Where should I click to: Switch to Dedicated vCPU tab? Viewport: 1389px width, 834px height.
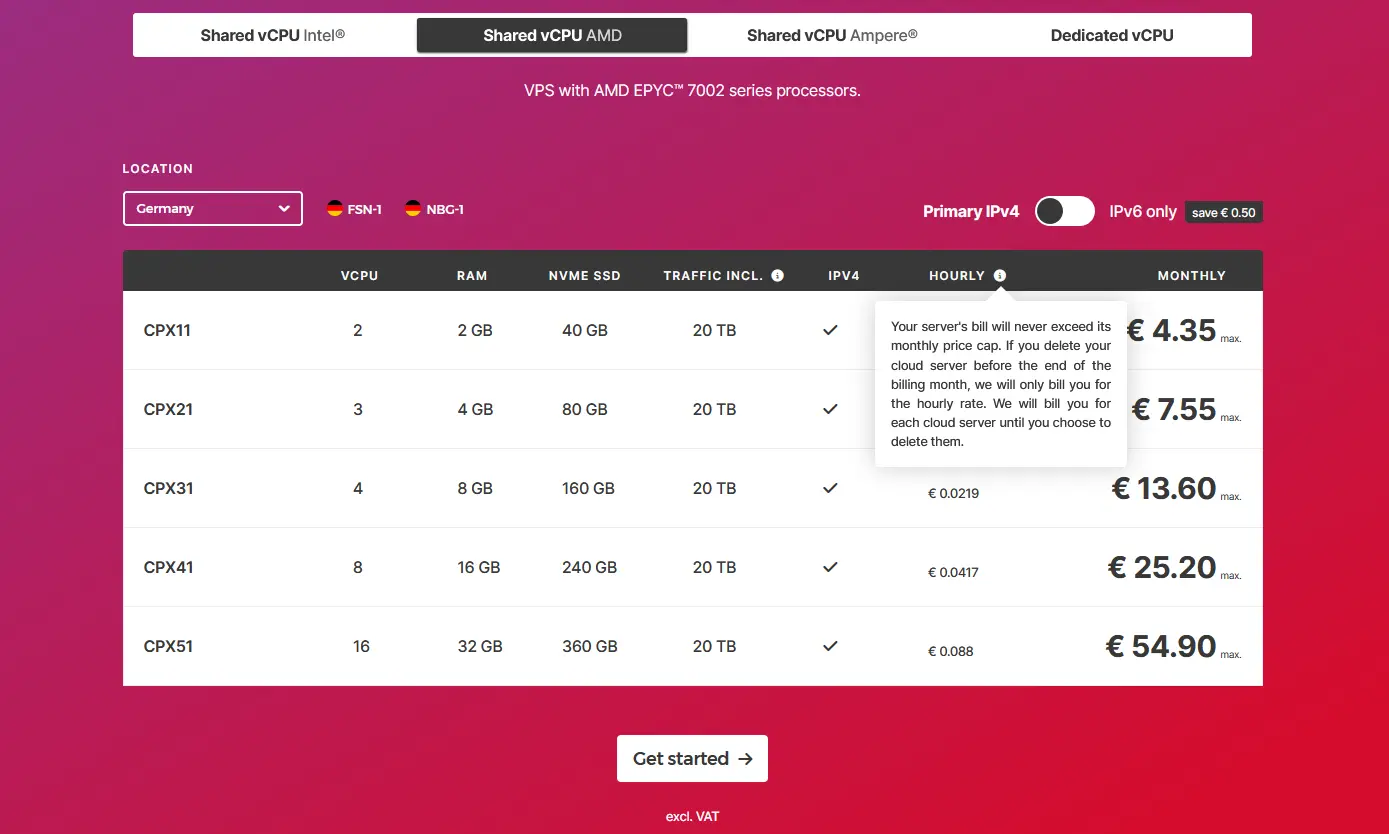click(x=1112, y=35)
